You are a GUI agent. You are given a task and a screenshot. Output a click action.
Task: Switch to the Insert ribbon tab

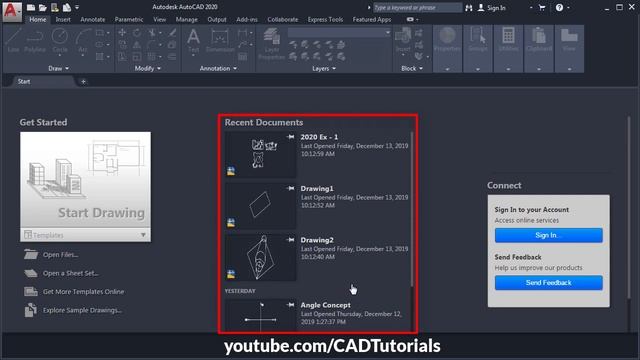pyautogui.click(x=63, y=19)
